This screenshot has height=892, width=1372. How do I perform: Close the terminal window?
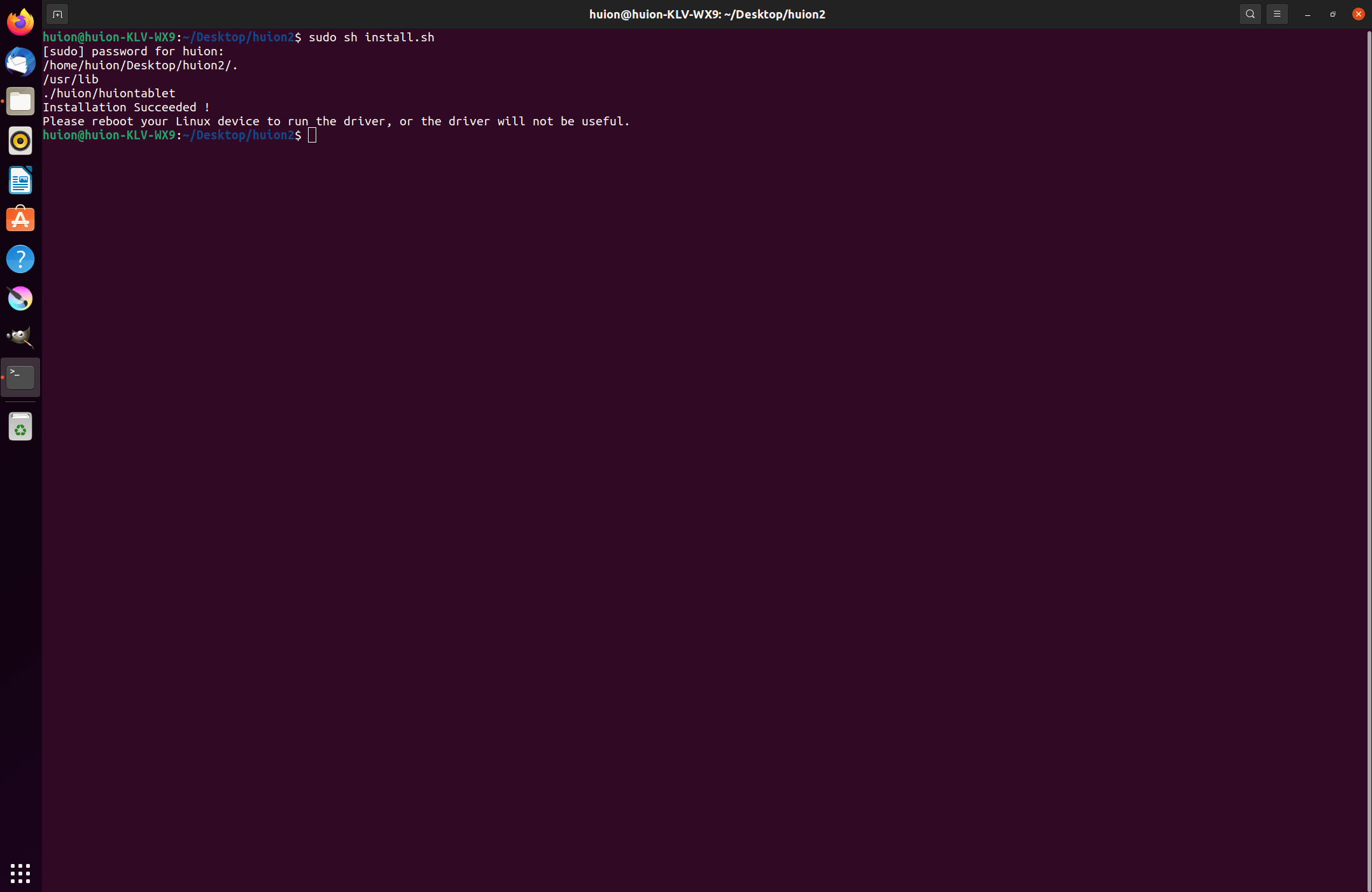(x=1358, y=14)
